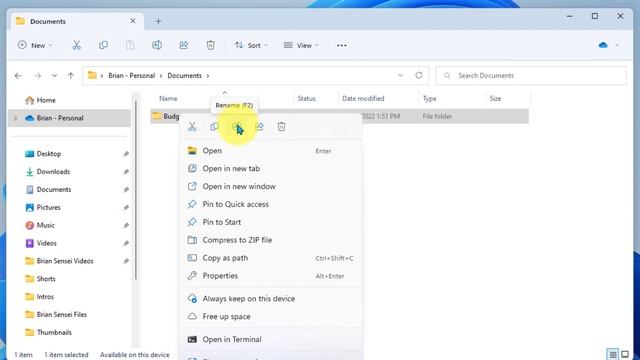This screenshot has height=360, width=640.
Task: Select Open in Terminal
Action: pyautogui.click(x=270, y=340)
